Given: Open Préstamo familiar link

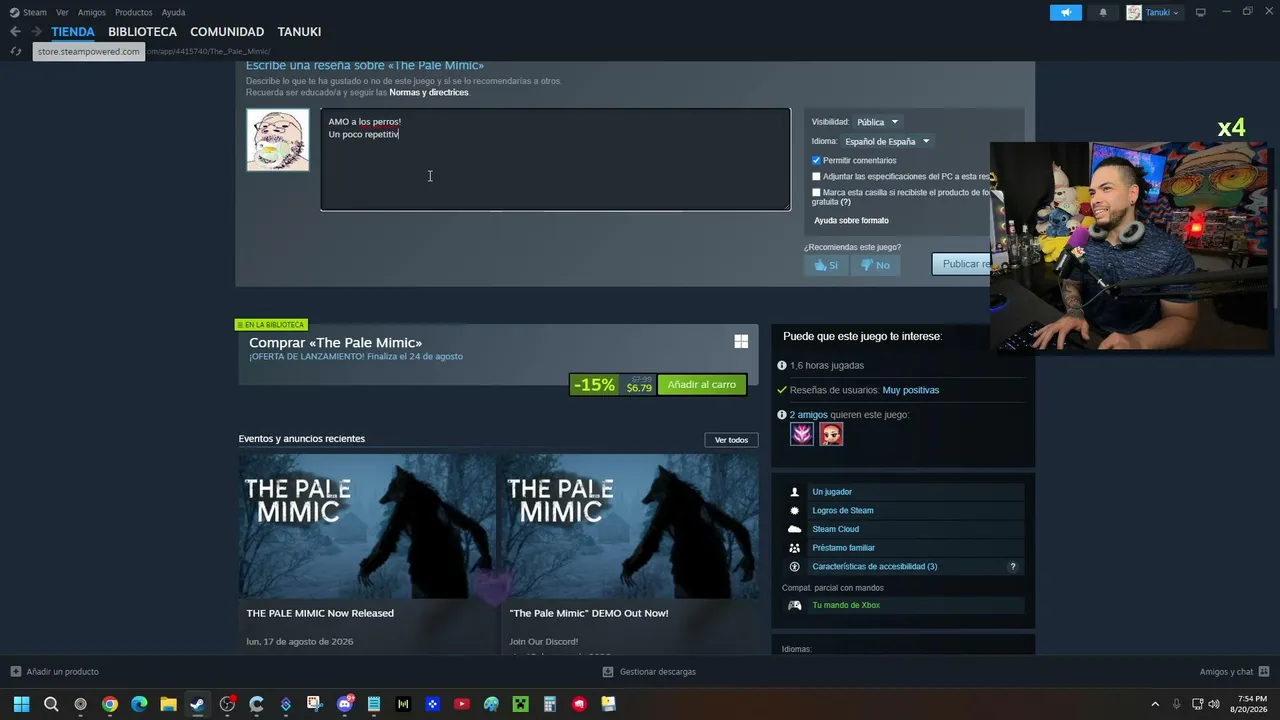Looking at the screenshot, I should (844, 548).
